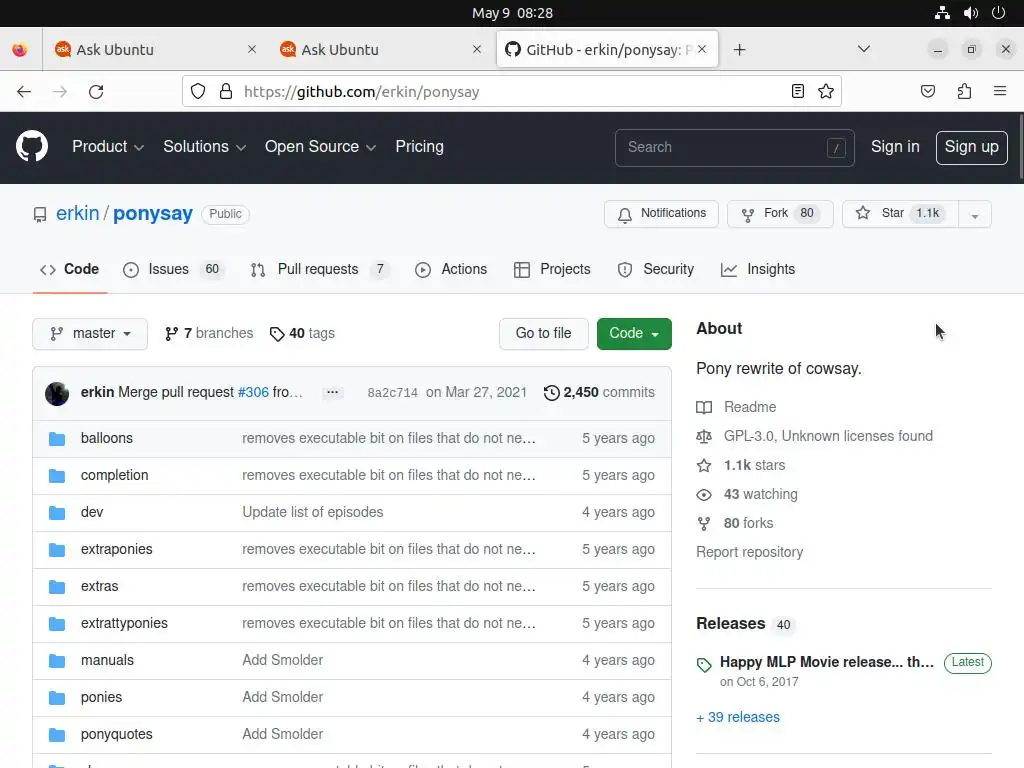Open the 7 branches link
Screen dimensions: 1024x768
(209, 334)
